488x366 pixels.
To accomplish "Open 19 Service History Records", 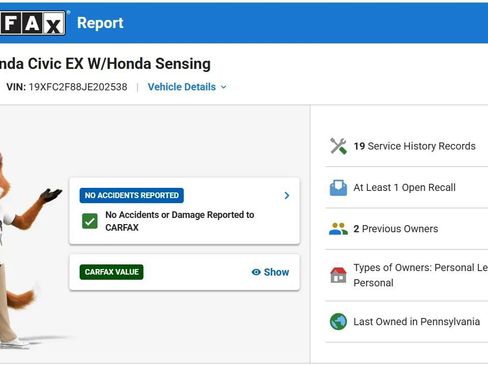I will coord(406,146).
